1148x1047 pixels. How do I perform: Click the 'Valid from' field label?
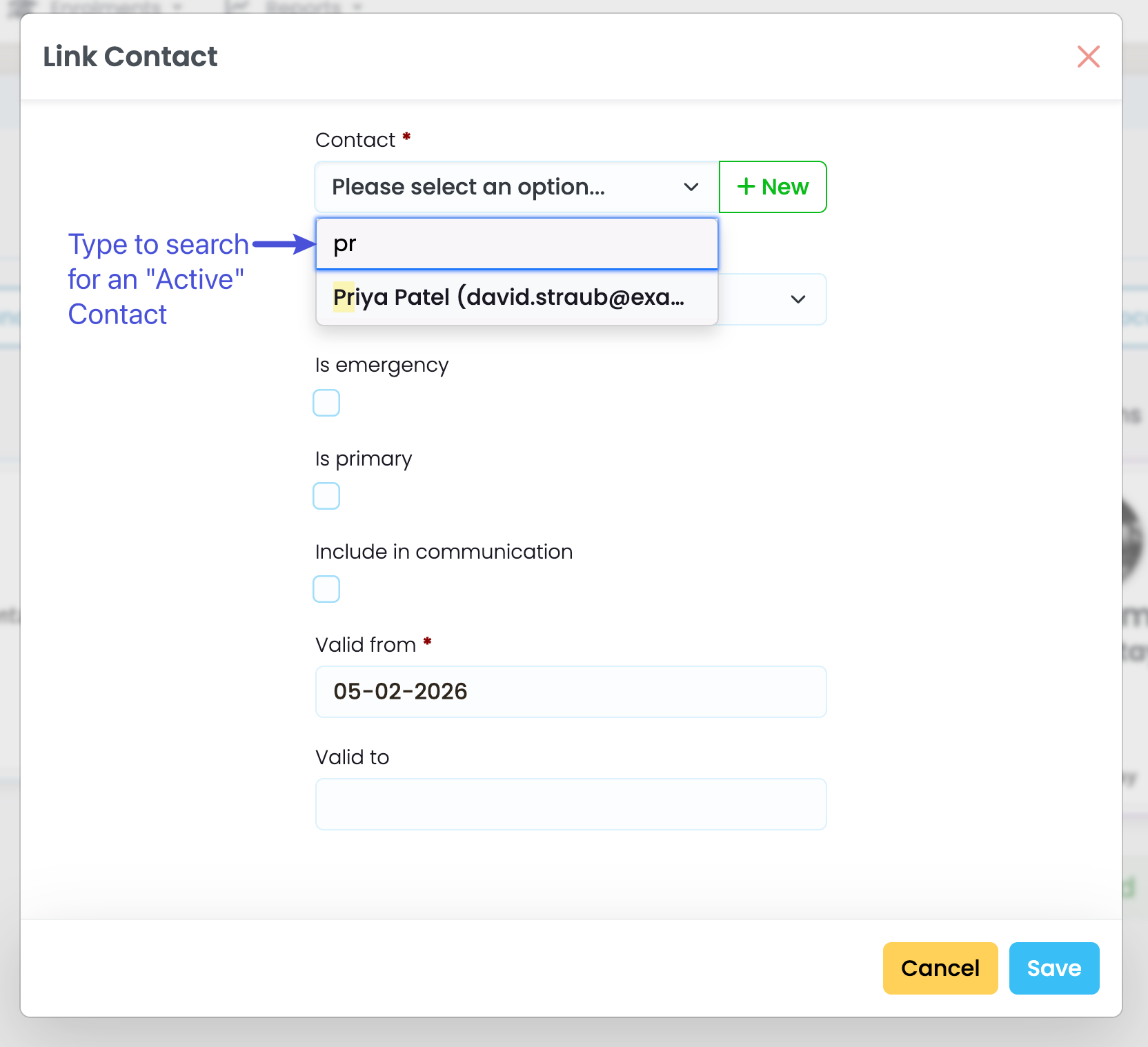pyautogui.click(x=366, y=645)
